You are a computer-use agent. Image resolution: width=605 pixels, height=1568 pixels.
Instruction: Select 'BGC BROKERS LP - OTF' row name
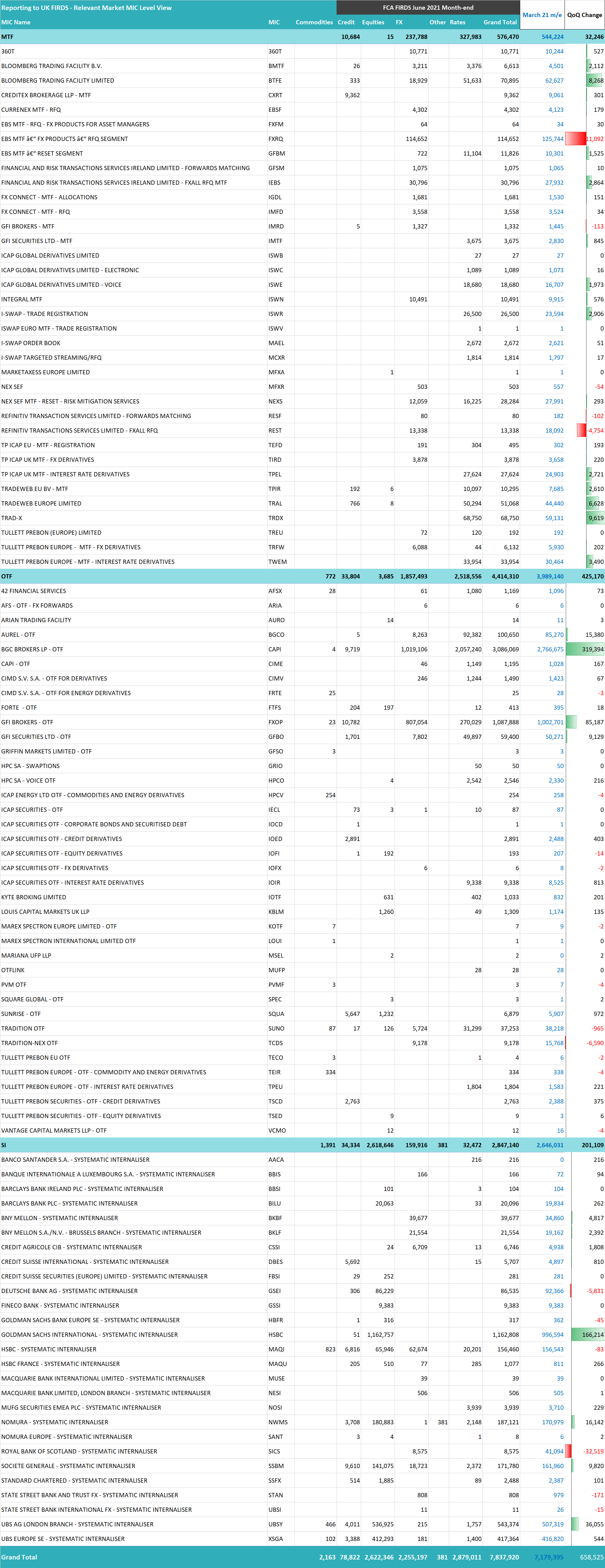coord(32,650)
